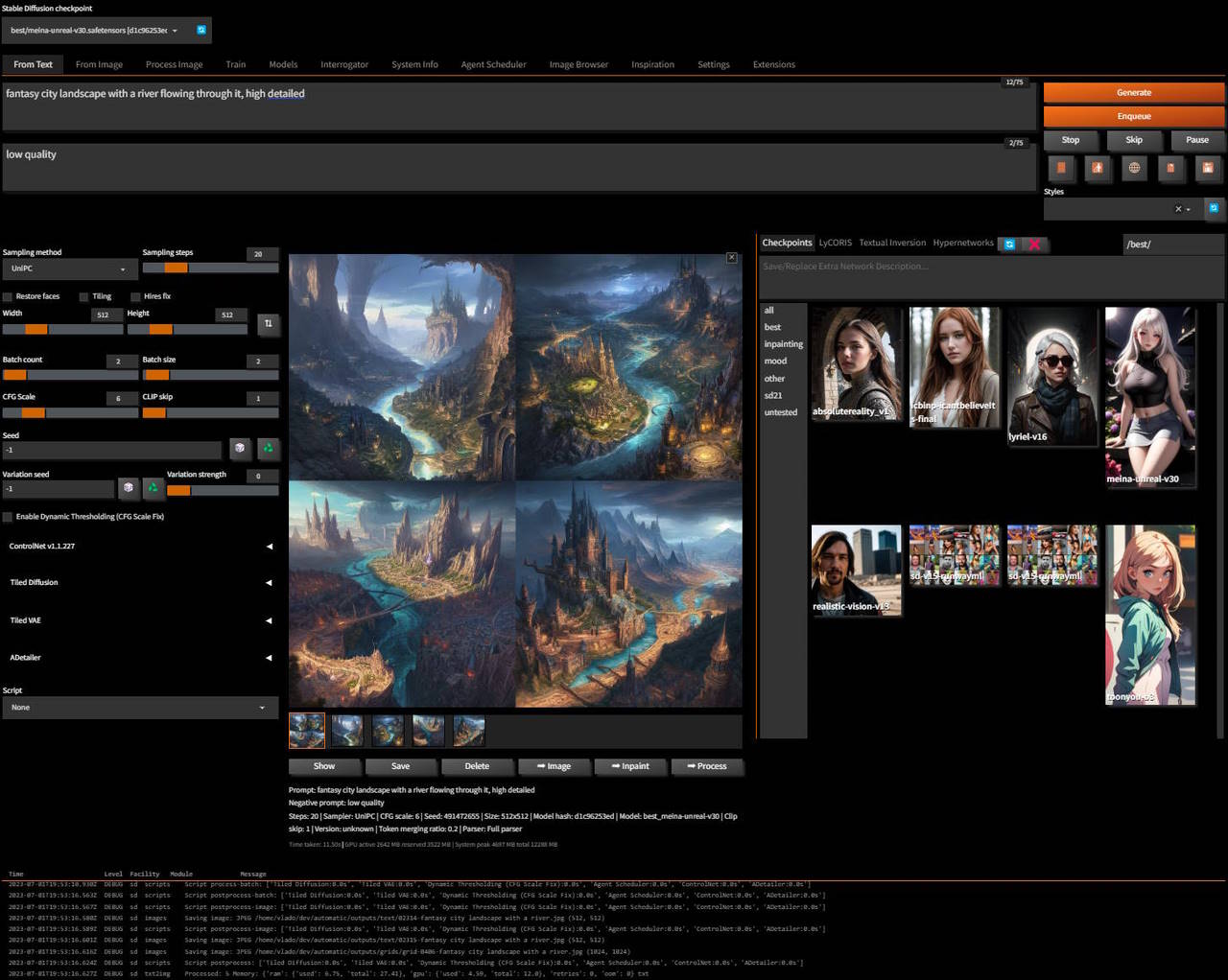The image size is (1228, 980).
Task: Toggle the Hires fix checkbox
Action: (135, 297)
